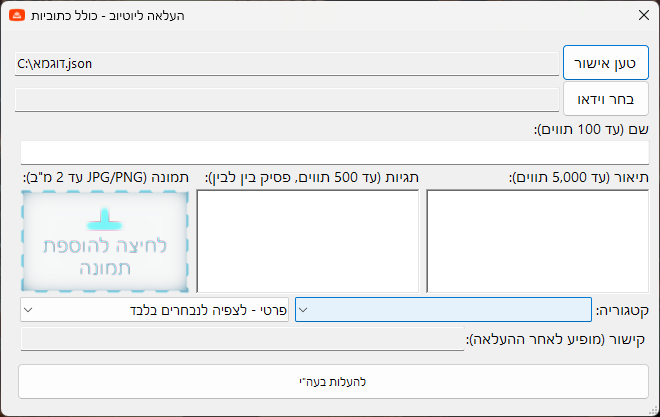Focus the תגיות tags text box

pyautogui.click(x=308, y=240)
